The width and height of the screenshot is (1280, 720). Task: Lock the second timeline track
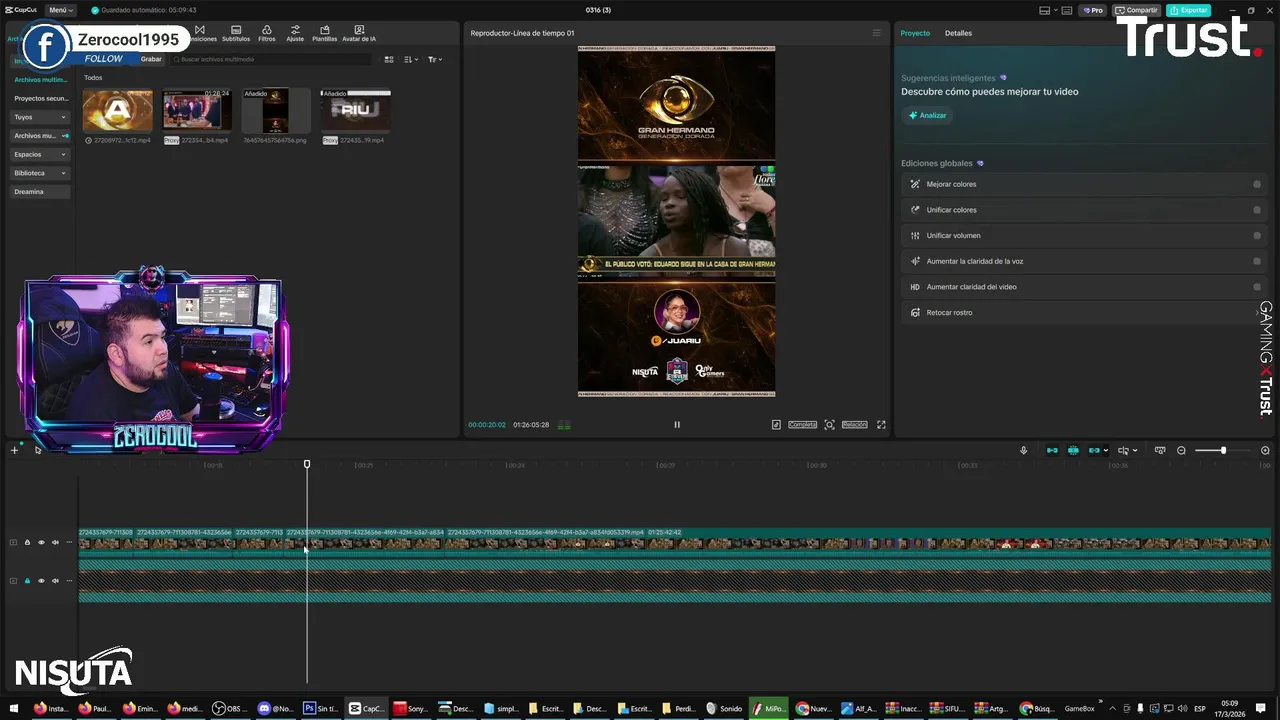(x=27, y=580)
